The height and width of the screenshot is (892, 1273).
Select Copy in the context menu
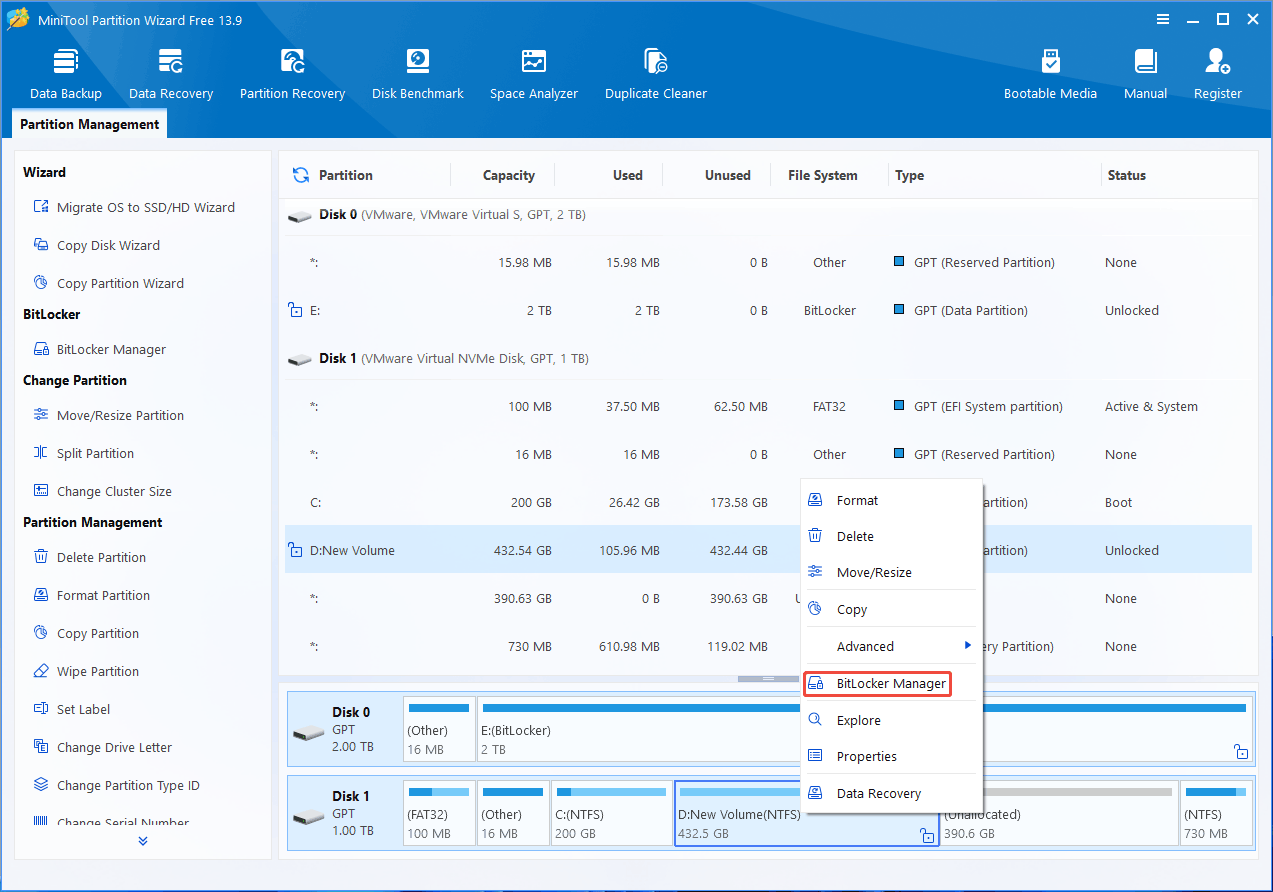(892, 609)
